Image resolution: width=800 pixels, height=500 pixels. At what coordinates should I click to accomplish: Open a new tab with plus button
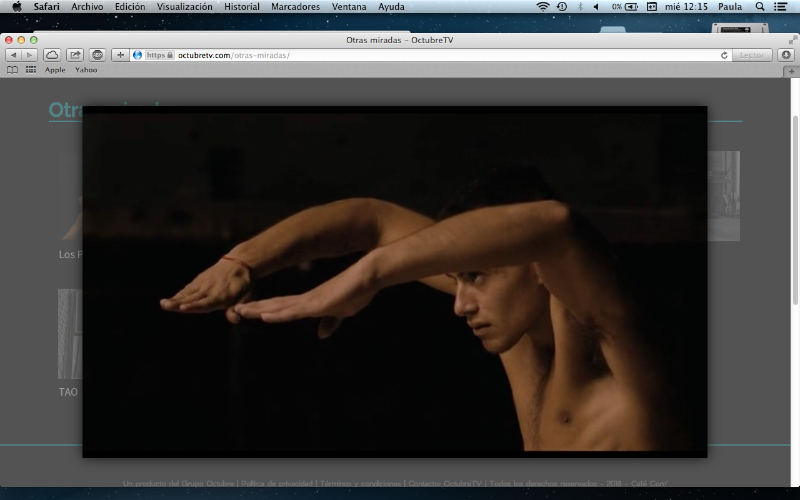pos(791,72)
